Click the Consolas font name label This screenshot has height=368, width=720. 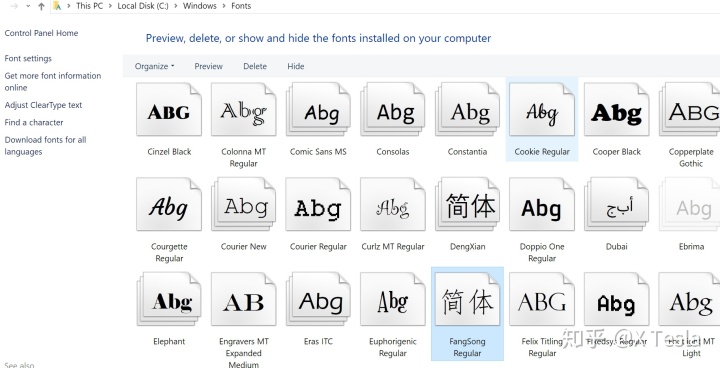click(393, 152)
